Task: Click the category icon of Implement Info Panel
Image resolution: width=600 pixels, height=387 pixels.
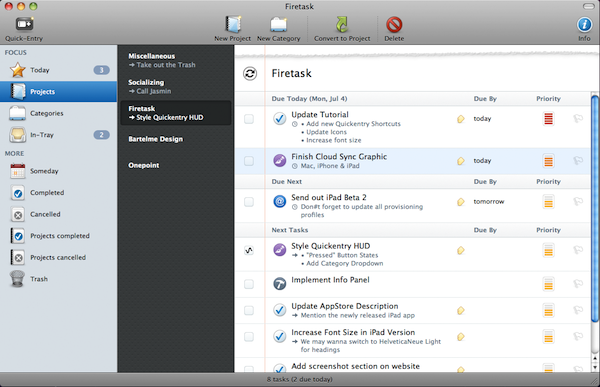Action: [280, 284]
